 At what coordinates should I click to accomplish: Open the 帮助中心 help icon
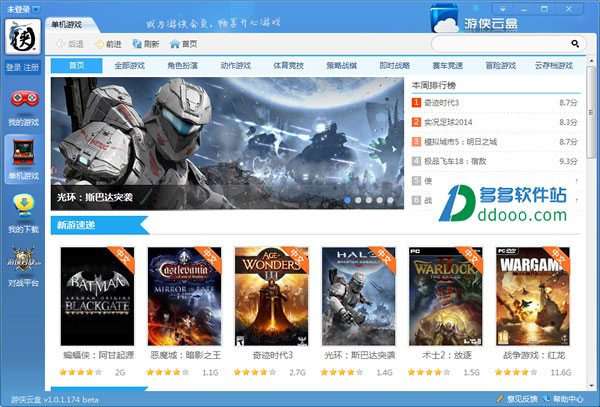[x=547, y=399]
